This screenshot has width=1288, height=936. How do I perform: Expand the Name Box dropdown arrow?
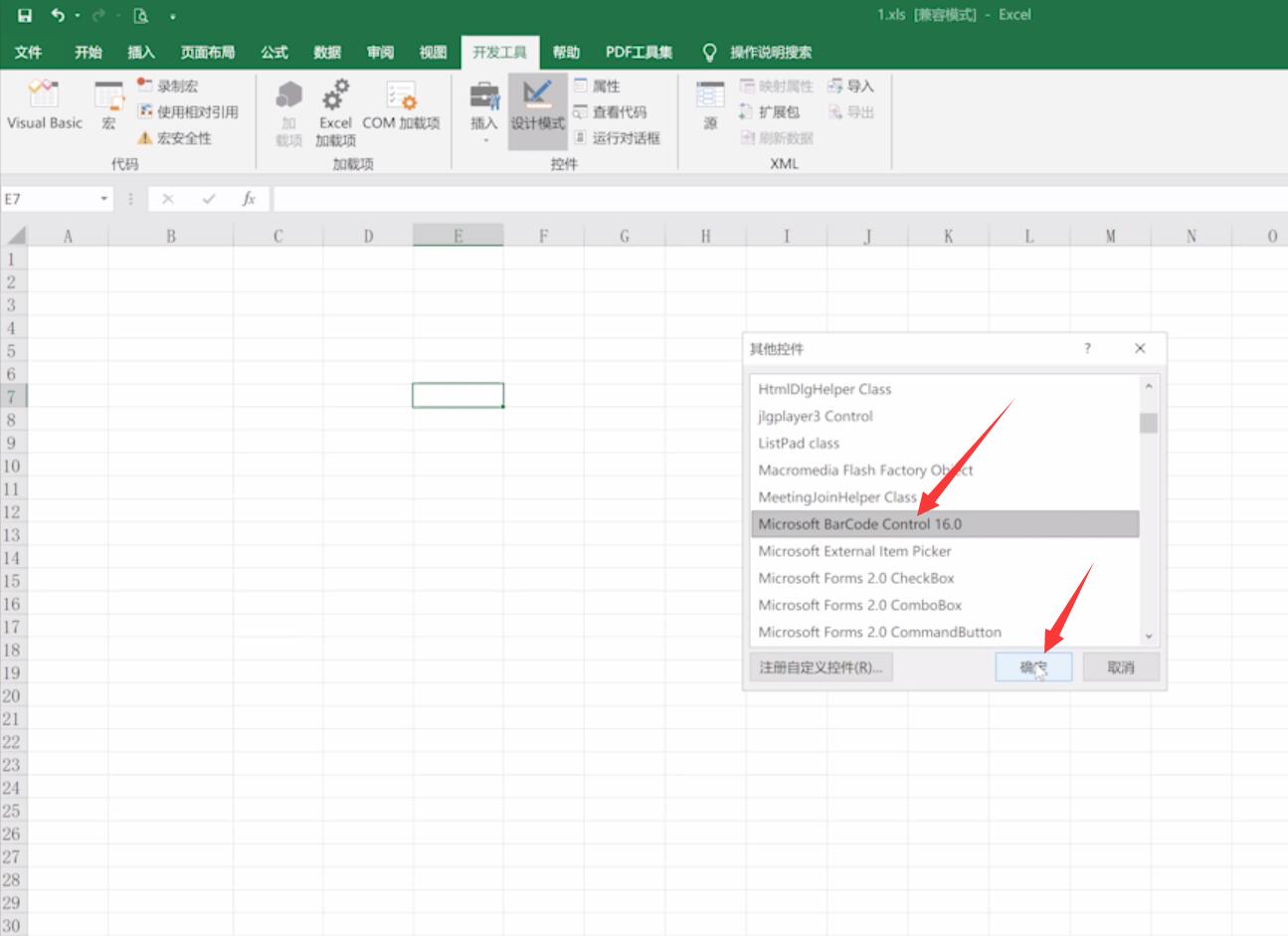click(104, 199)
